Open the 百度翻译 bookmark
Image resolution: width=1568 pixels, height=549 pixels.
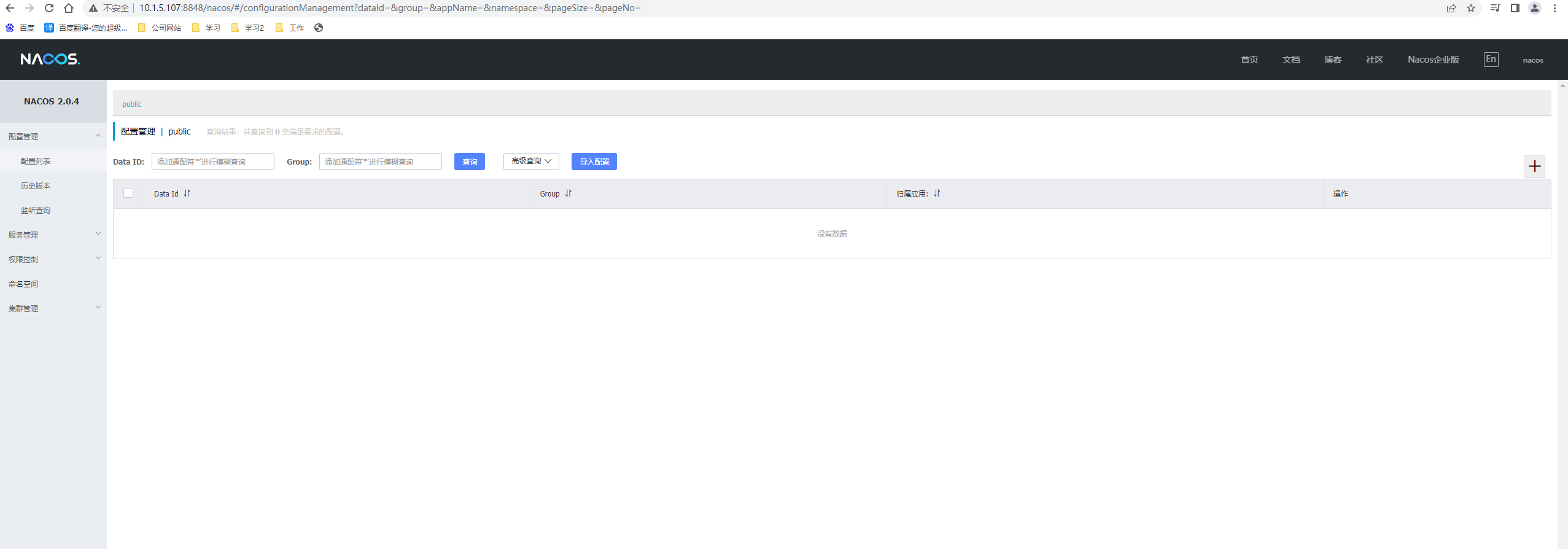[x=86, y=28]
